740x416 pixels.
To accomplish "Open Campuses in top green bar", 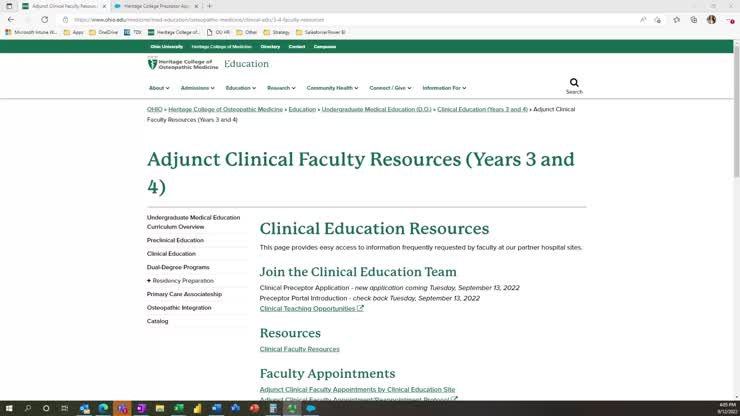I will [x=325, y=47].
